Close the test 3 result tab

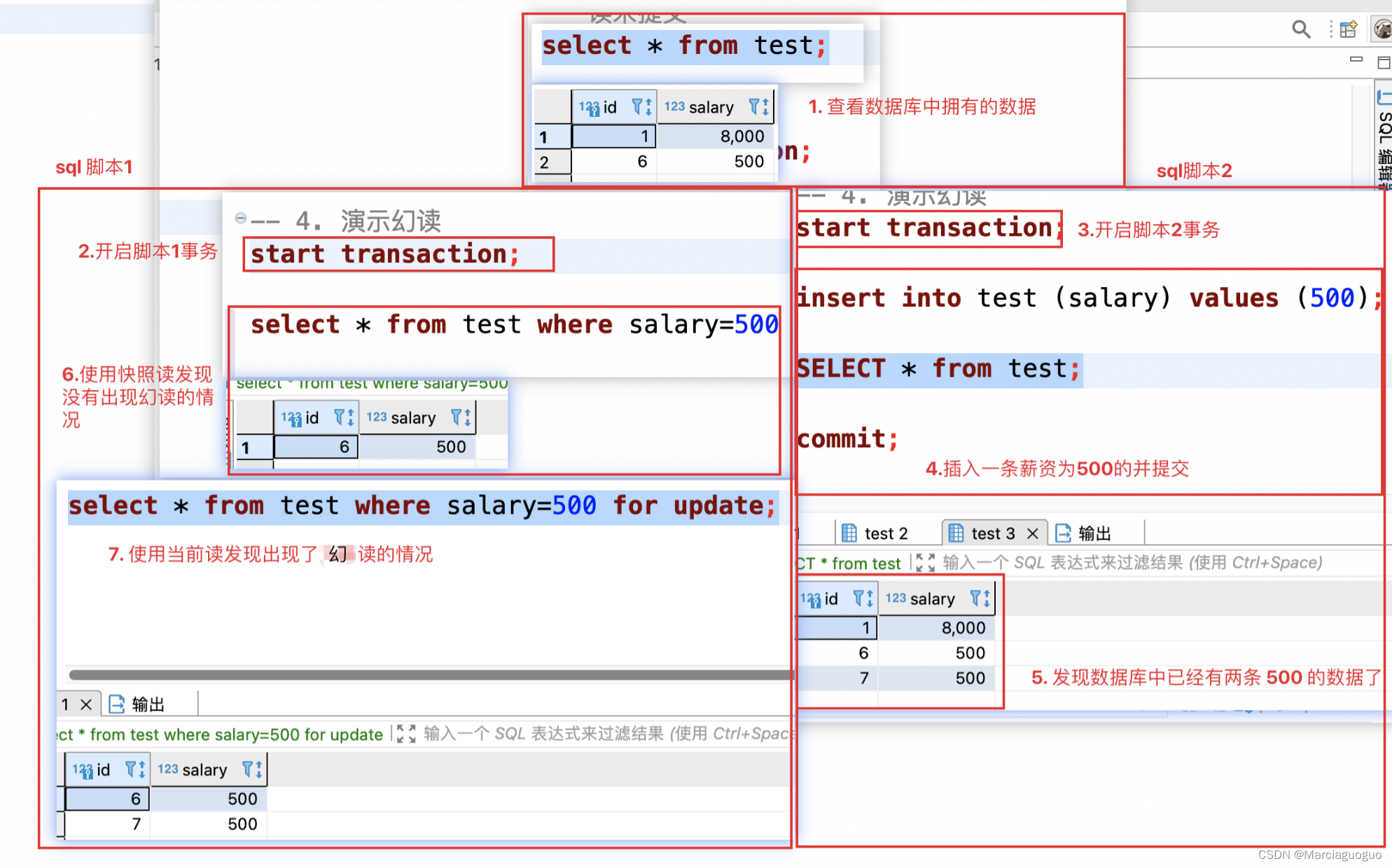1032,533
